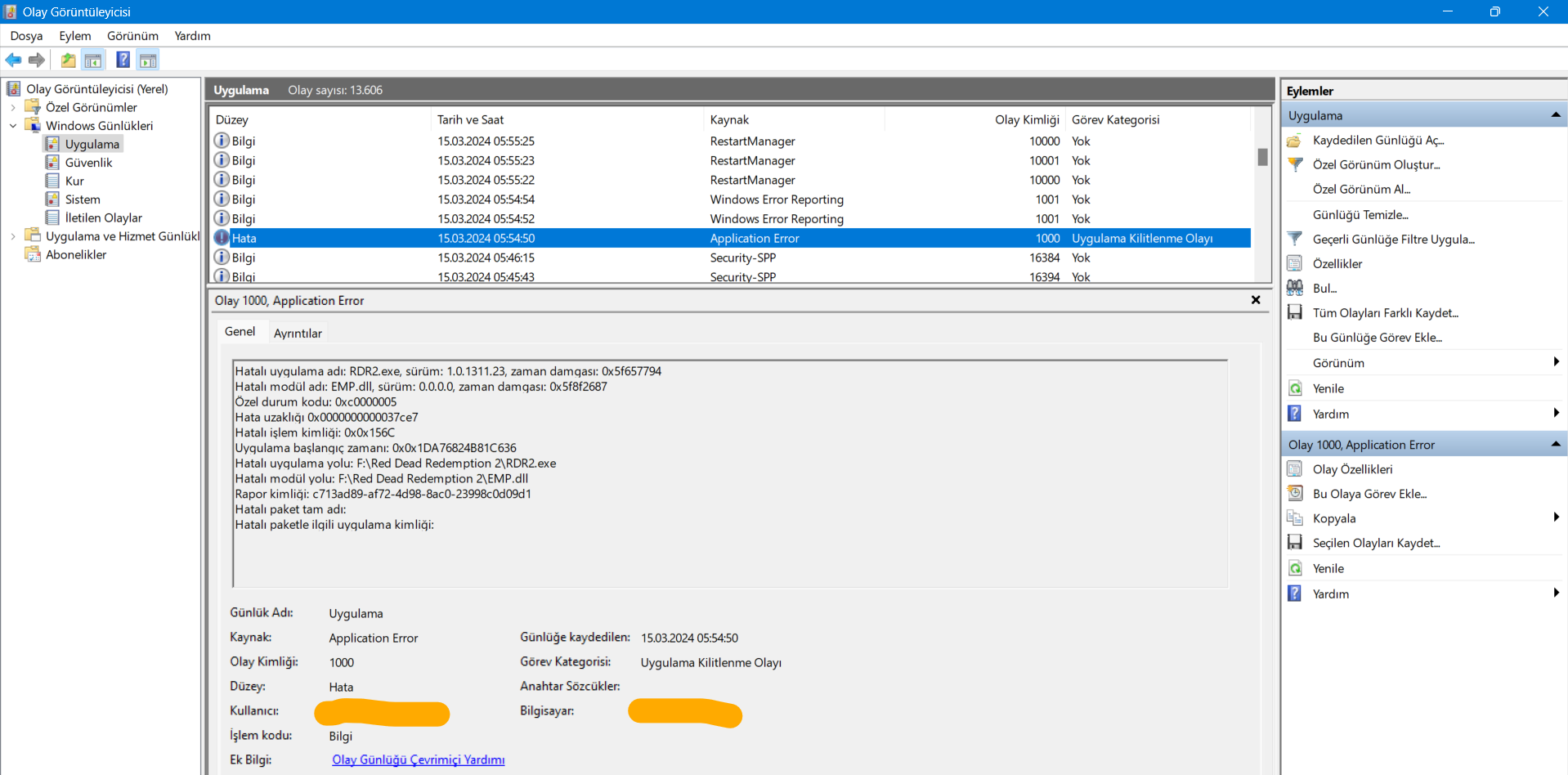The image size is (1568, 775).
Task: Sort by the Kaynak column header
Action: (794, 119)
